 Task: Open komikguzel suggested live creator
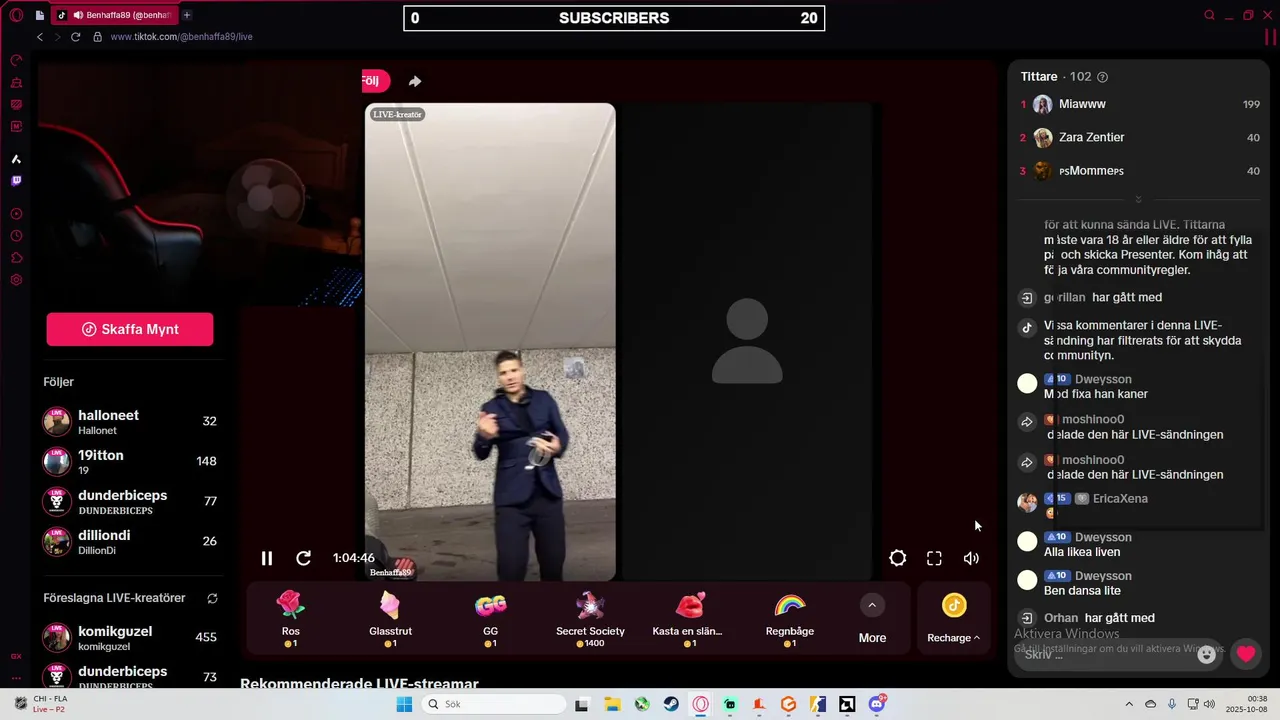(130, 637)
